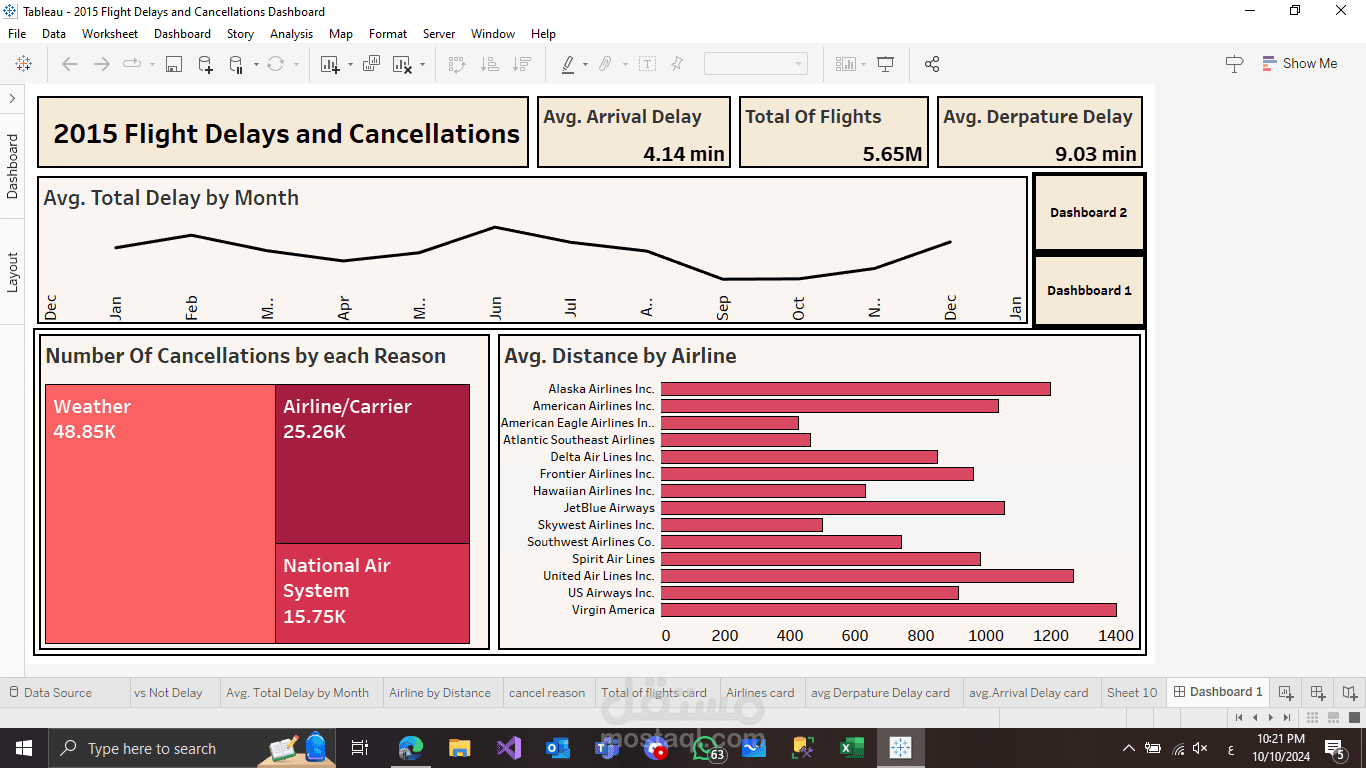Click the Clear Sheet icon

(402, 64)
